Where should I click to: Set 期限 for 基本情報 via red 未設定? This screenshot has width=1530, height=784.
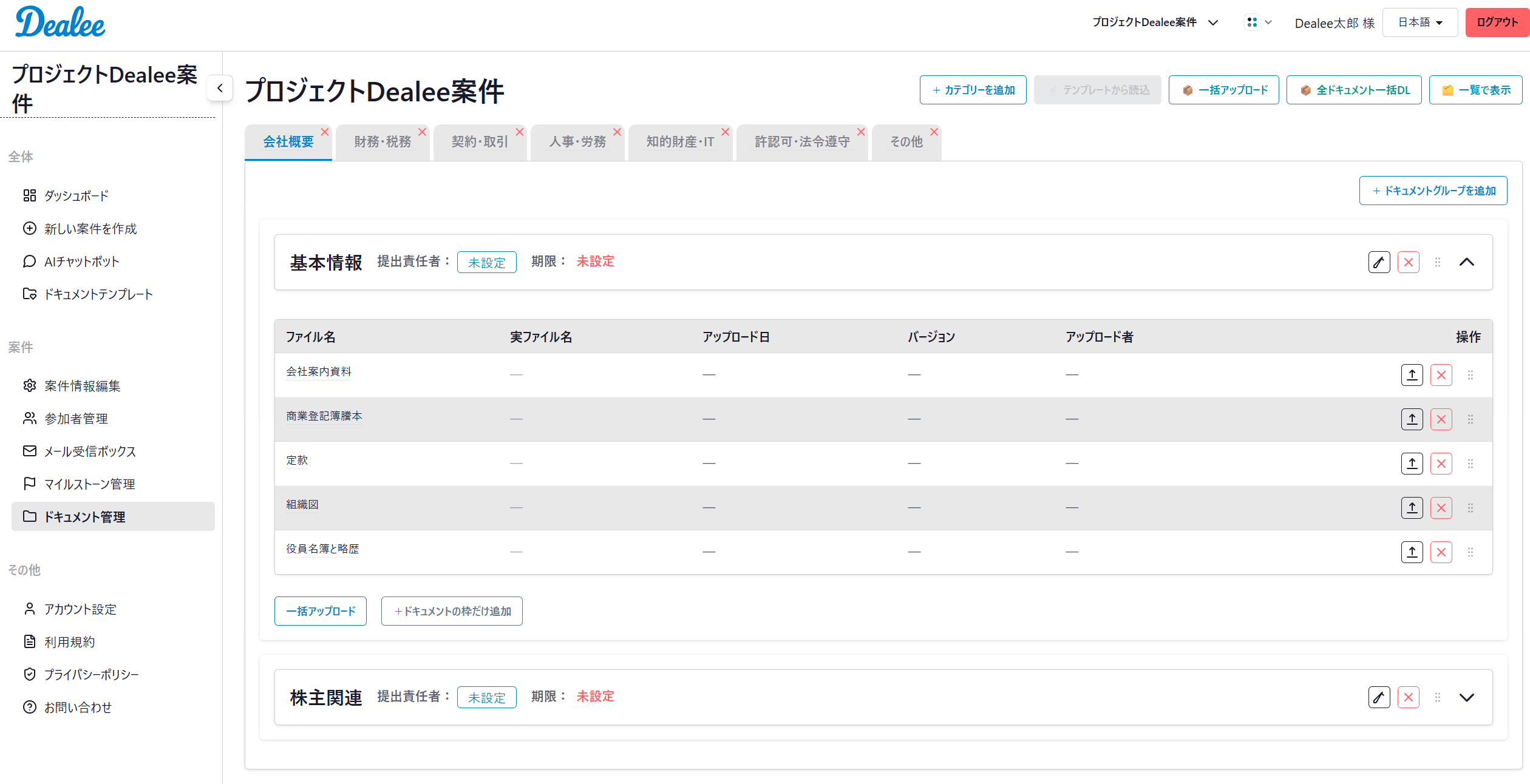pos(596,262)
